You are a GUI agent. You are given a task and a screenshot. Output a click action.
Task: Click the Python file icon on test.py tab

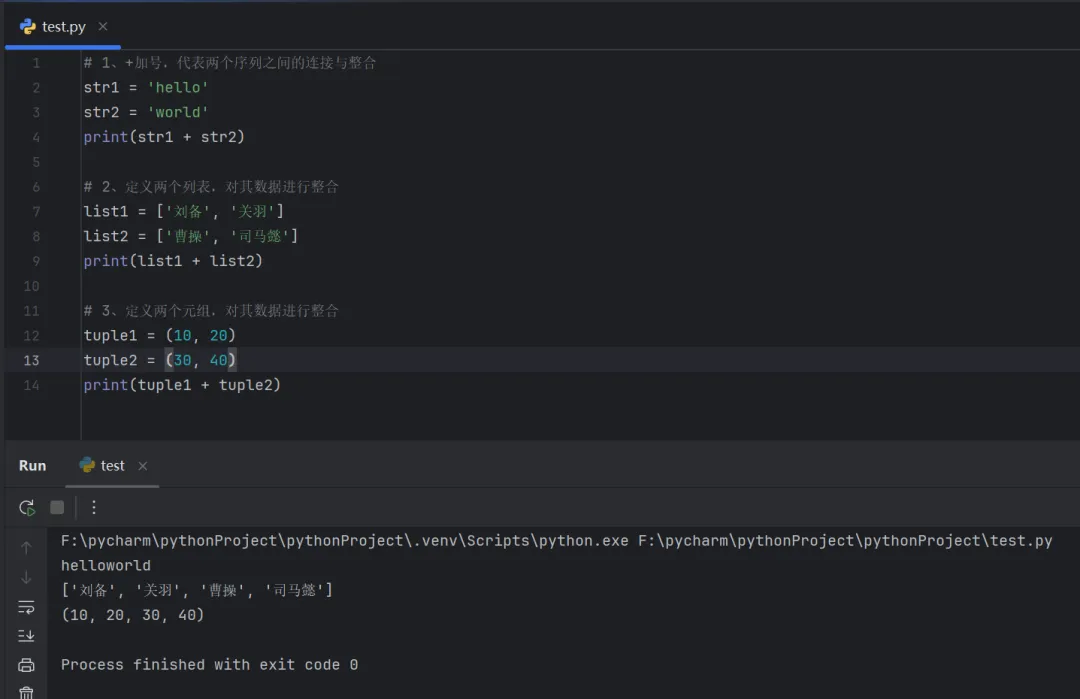(28, 27)
